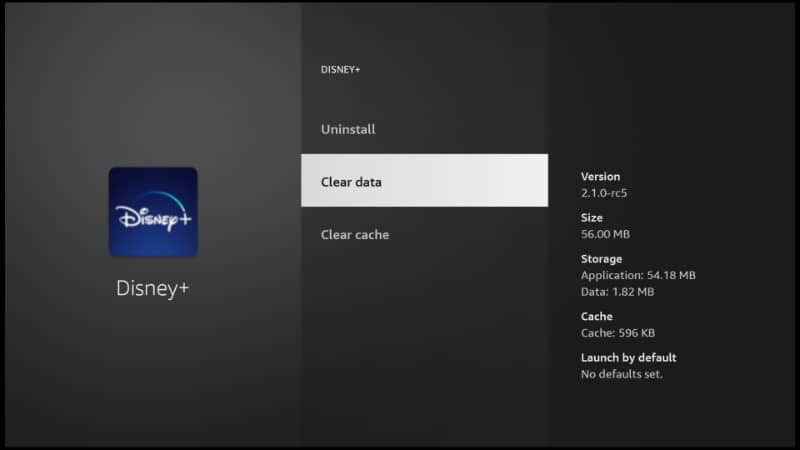Click the Disney+ app name below the icon
The height and width of the screenshot is (450, 800).
pos(153,288)
